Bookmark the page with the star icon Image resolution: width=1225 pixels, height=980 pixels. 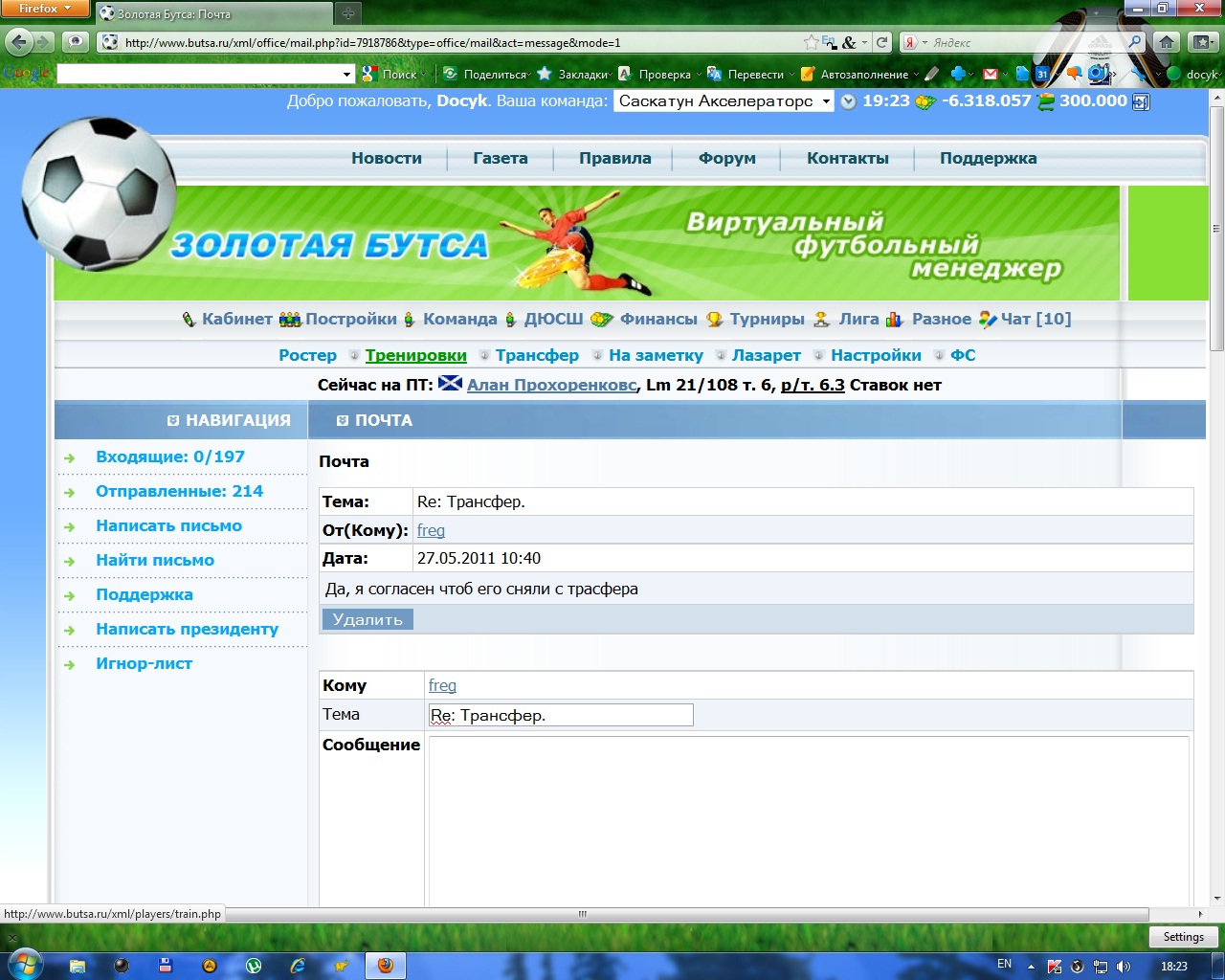click(x=812, y=42)
